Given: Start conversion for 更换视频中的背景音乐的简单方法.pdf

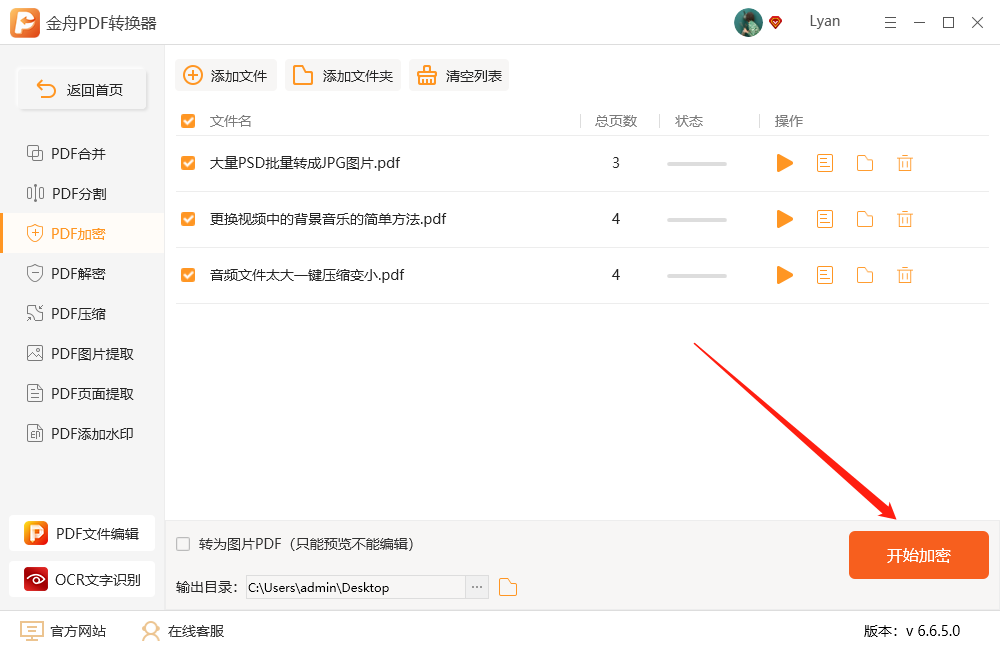Looking at the screenshot, I should coord(784,219).
